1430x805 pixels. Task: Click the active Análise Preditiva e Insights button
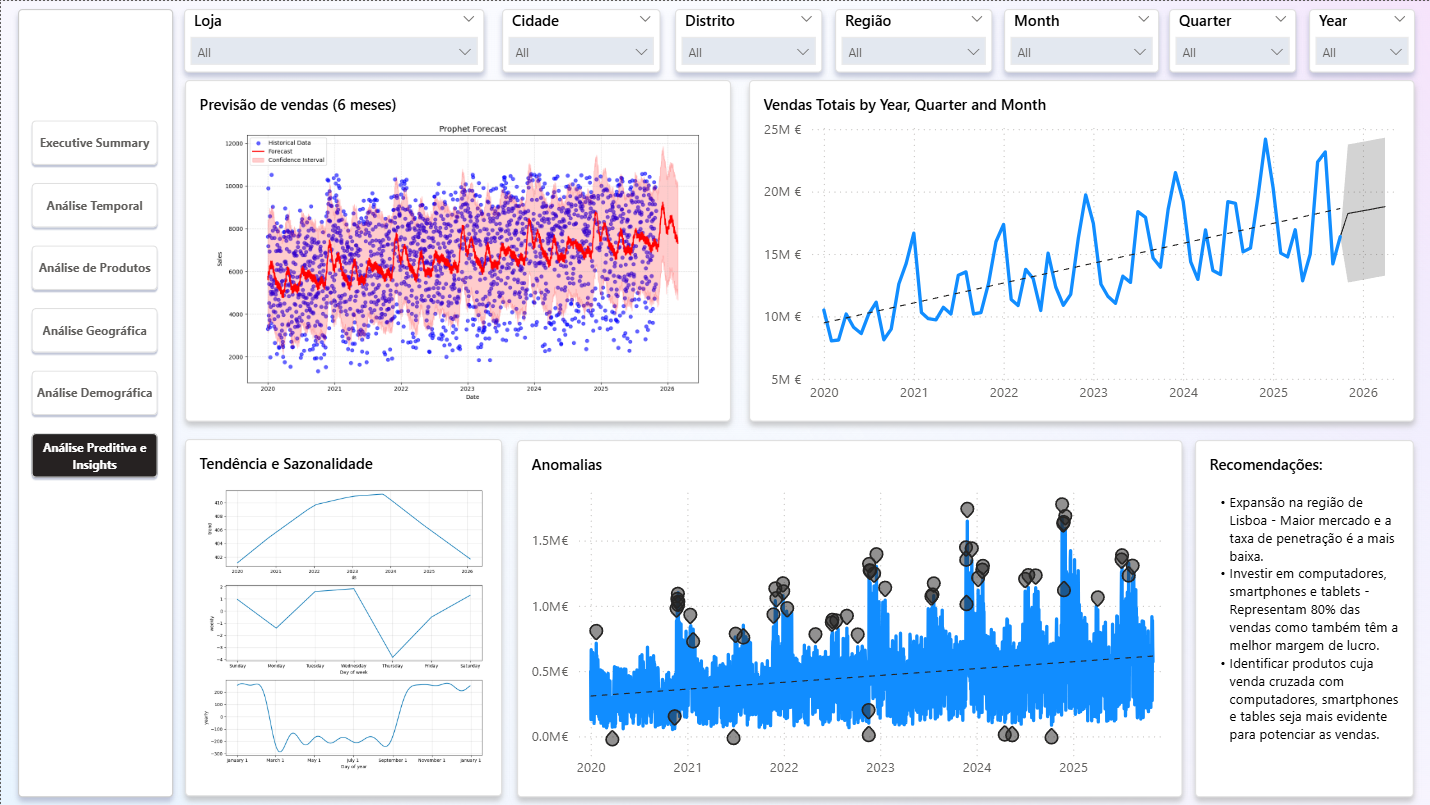point(95,456)
